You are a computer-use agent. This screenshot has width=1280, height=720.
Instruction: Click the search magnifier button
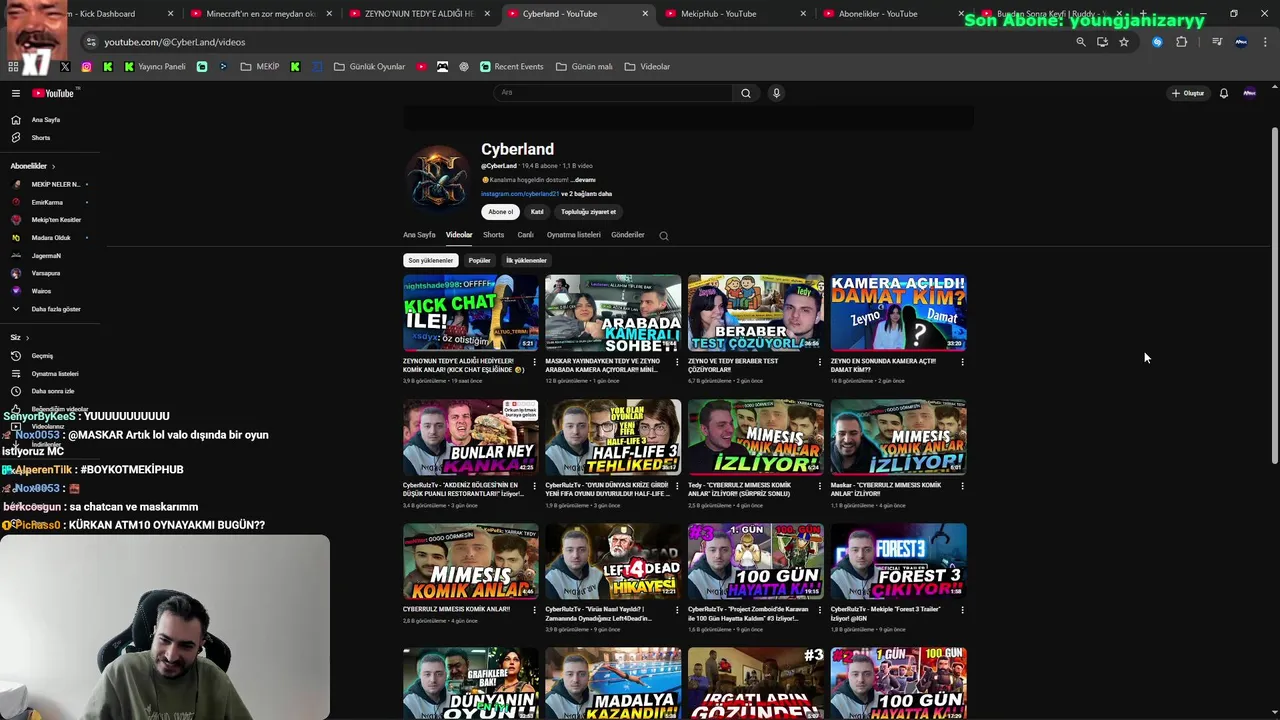(745, 93)
